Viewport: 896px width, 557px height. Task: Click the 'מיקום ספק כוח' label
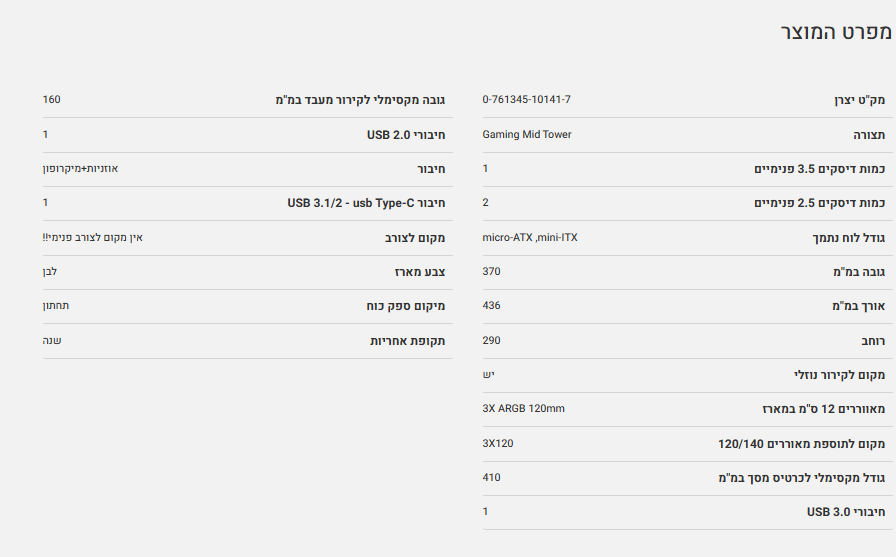pos(405,306)
